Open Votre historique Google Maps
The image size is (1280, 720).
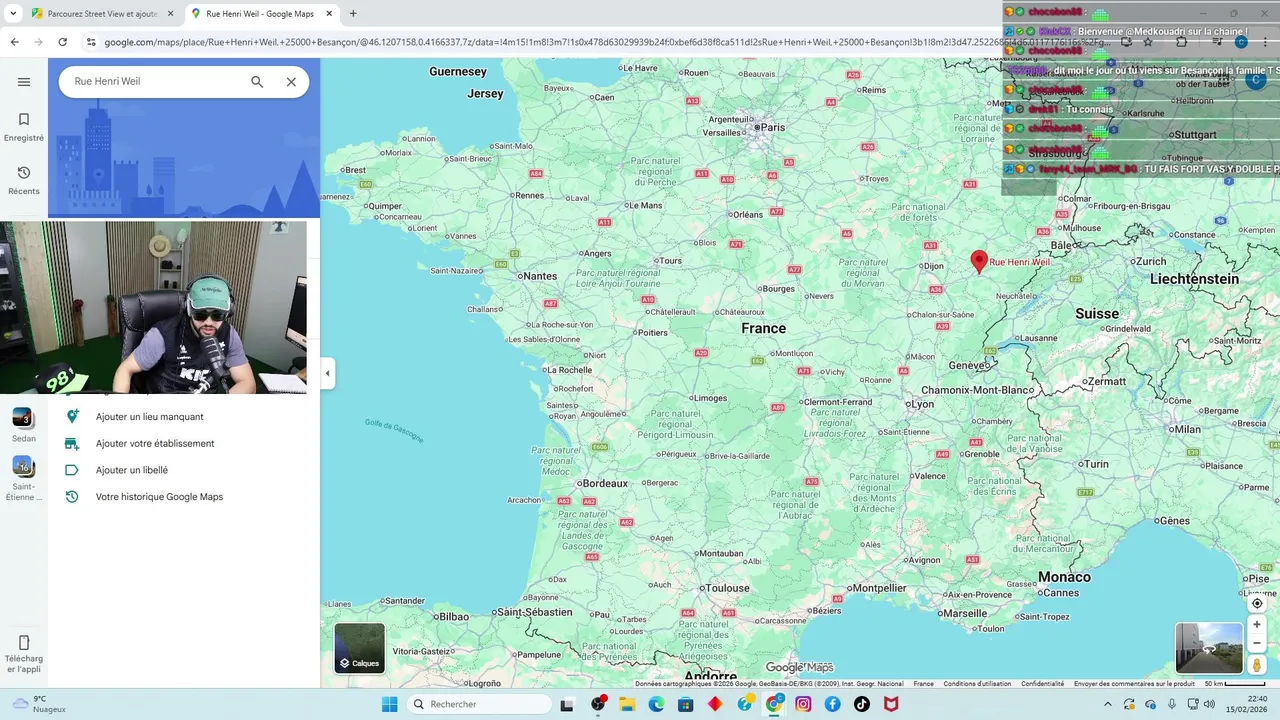[159, 496]
